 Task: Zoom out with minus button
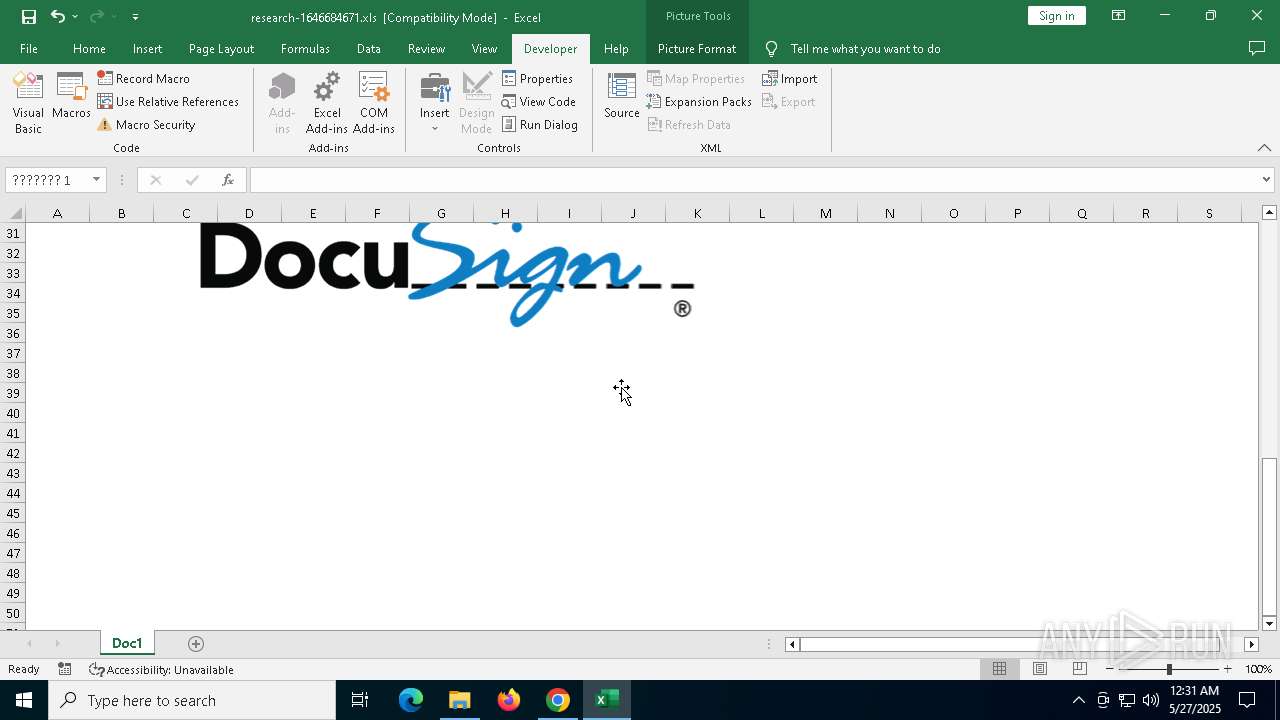click(1110, 669)
